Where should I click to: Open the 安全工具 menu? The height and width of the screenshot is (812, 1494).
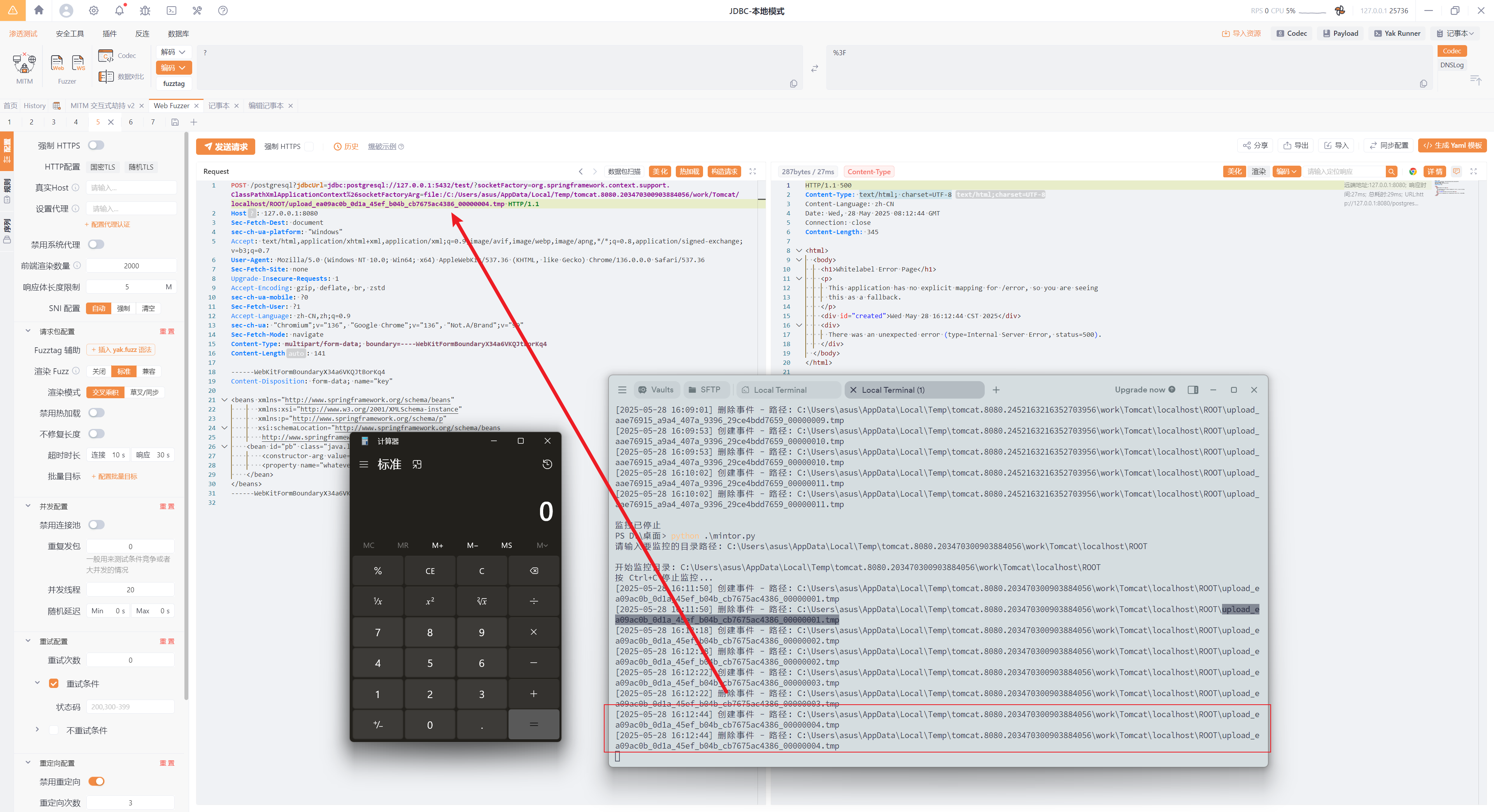tap(70, 33)
